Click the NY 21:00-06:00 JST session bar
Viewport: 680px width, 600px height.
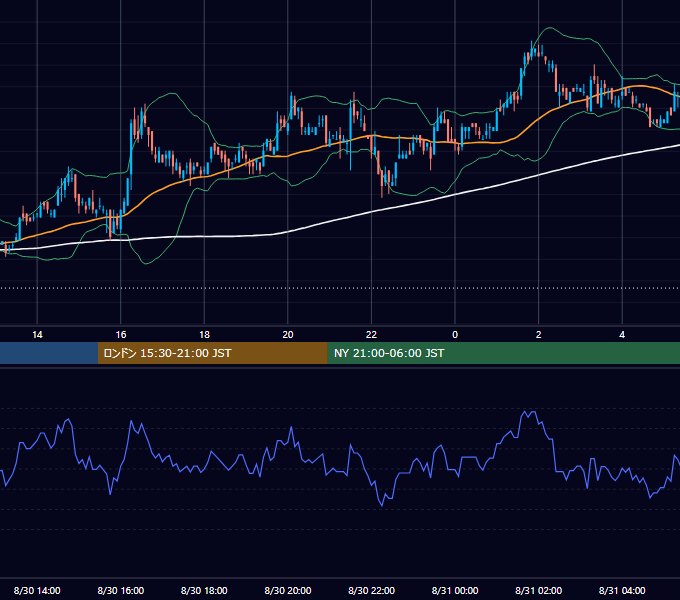[x=503, y=353]
